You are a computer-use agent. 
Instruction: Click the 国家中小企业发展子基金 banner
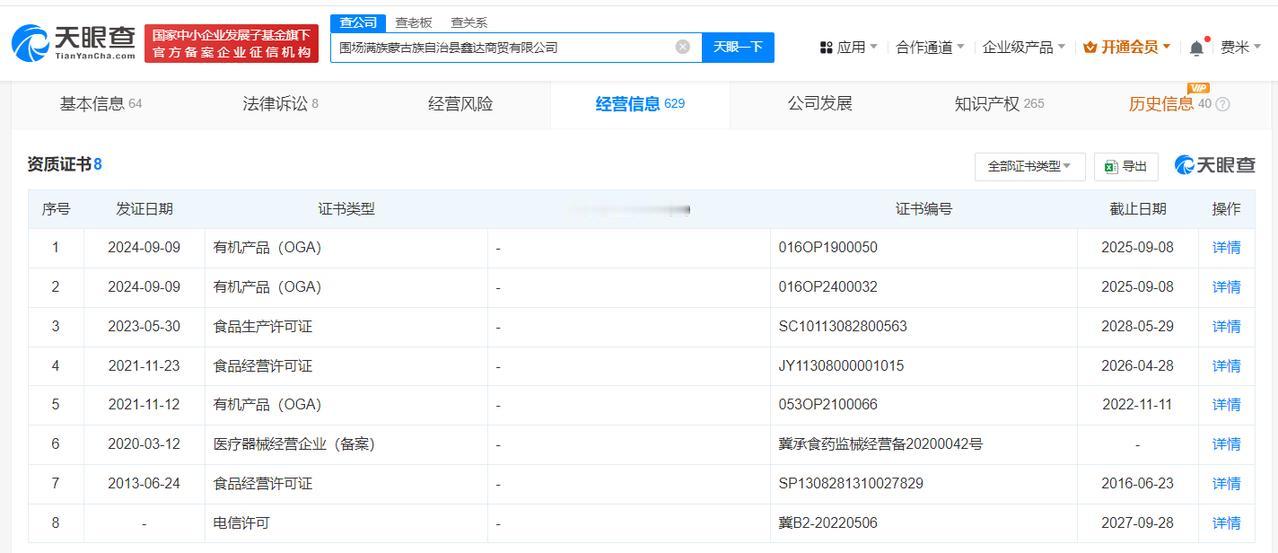click(231, 43)
